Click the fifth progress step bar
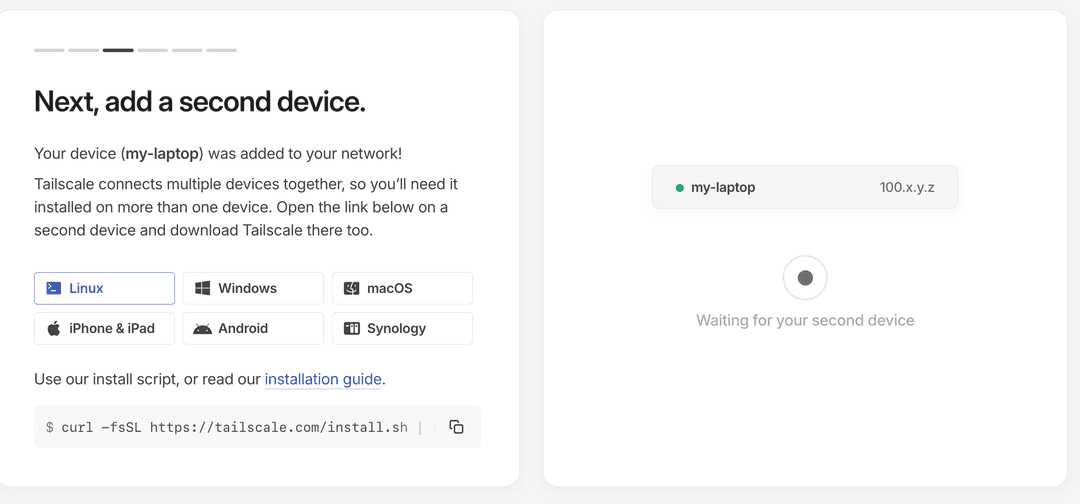 187,50
